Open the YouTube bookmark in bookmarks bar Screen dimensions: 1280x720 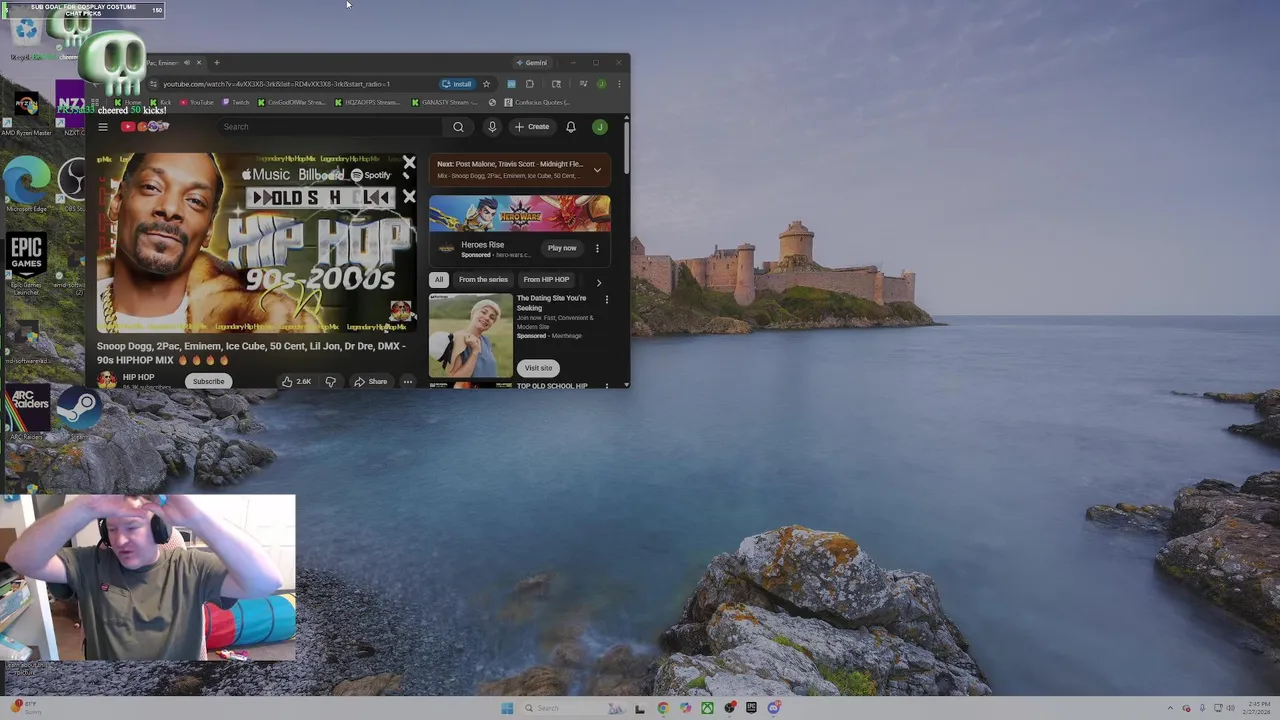(197, 102)
